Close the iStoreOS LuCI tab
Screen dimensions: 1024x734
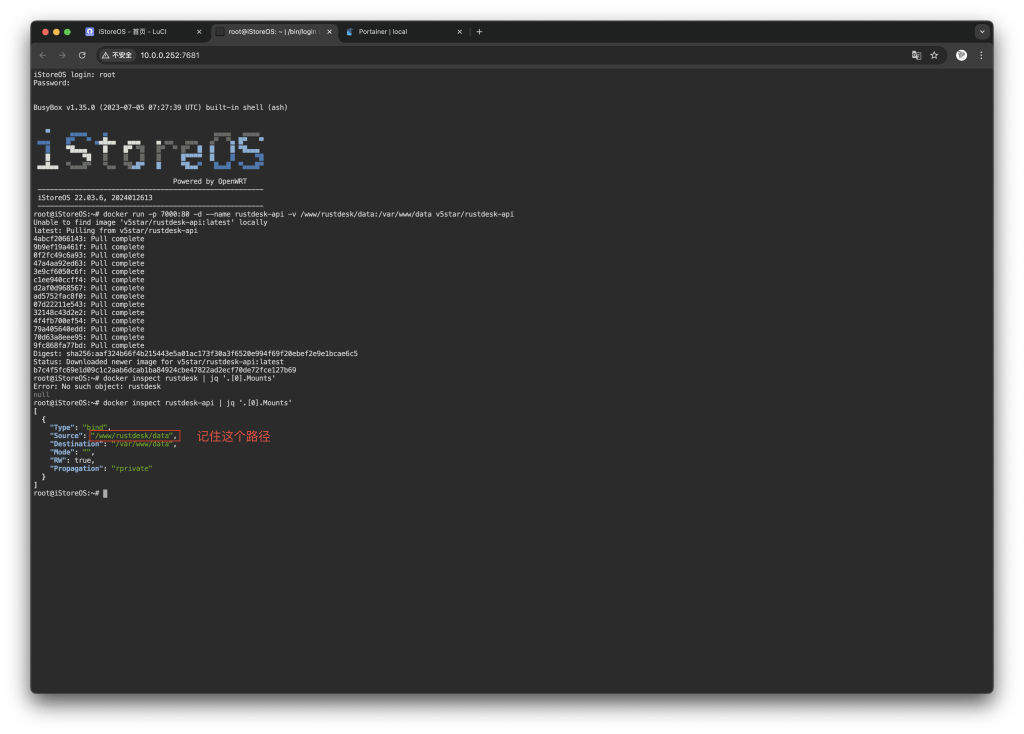199,32
